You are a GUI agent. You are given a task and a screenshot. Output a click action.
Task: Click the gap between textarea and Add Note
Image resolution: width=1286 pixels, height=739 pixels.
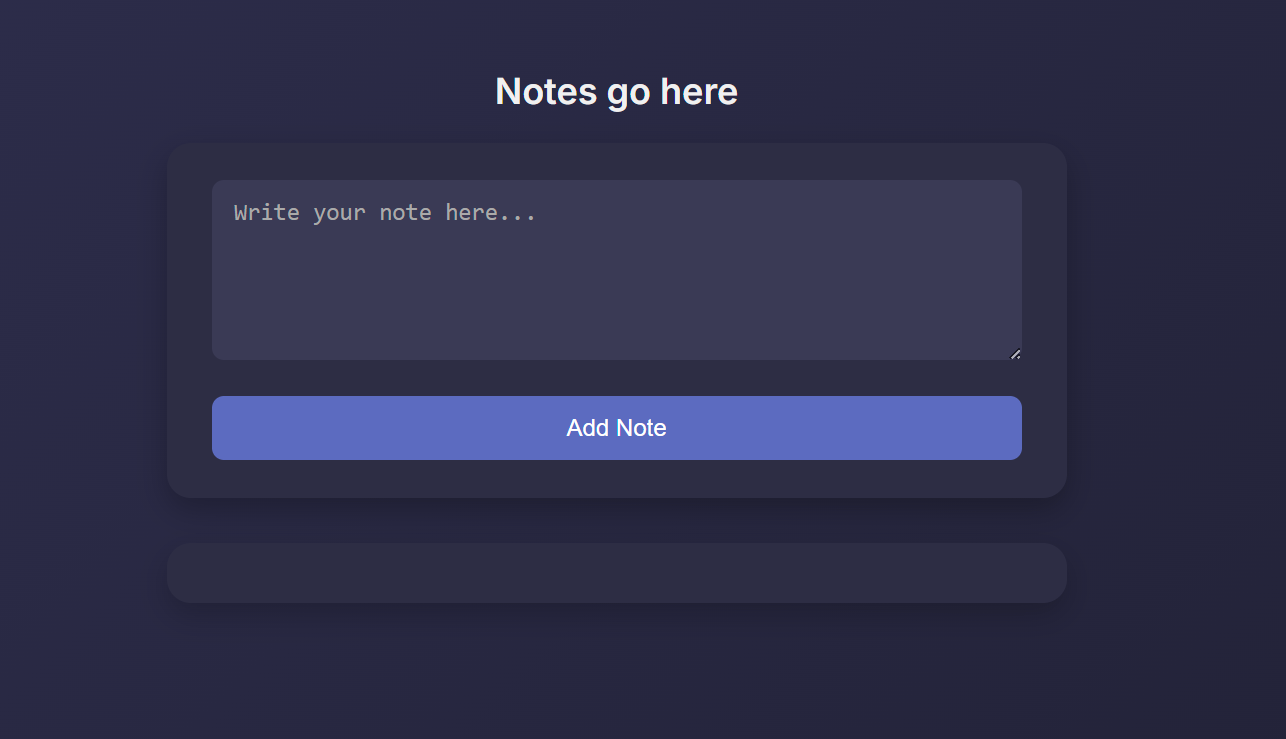pyautogui.click(x=617, y=378)
